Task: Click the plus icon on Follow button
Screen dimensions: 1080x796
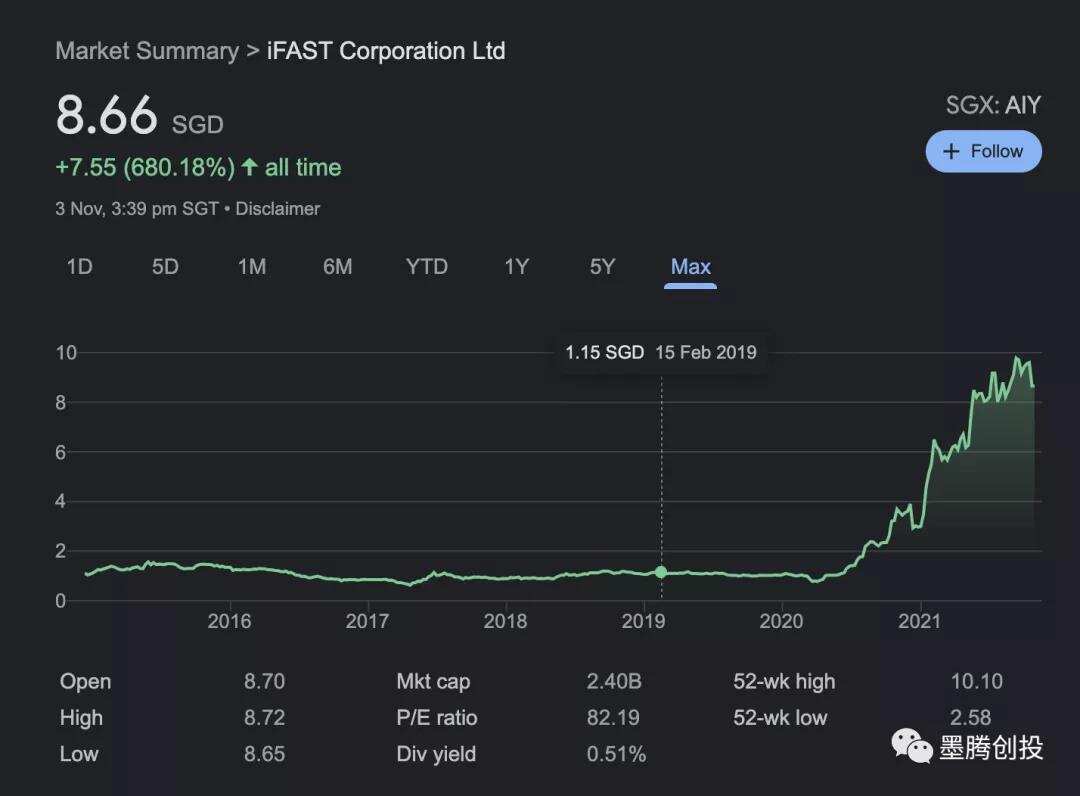Action: pos(952,151)
